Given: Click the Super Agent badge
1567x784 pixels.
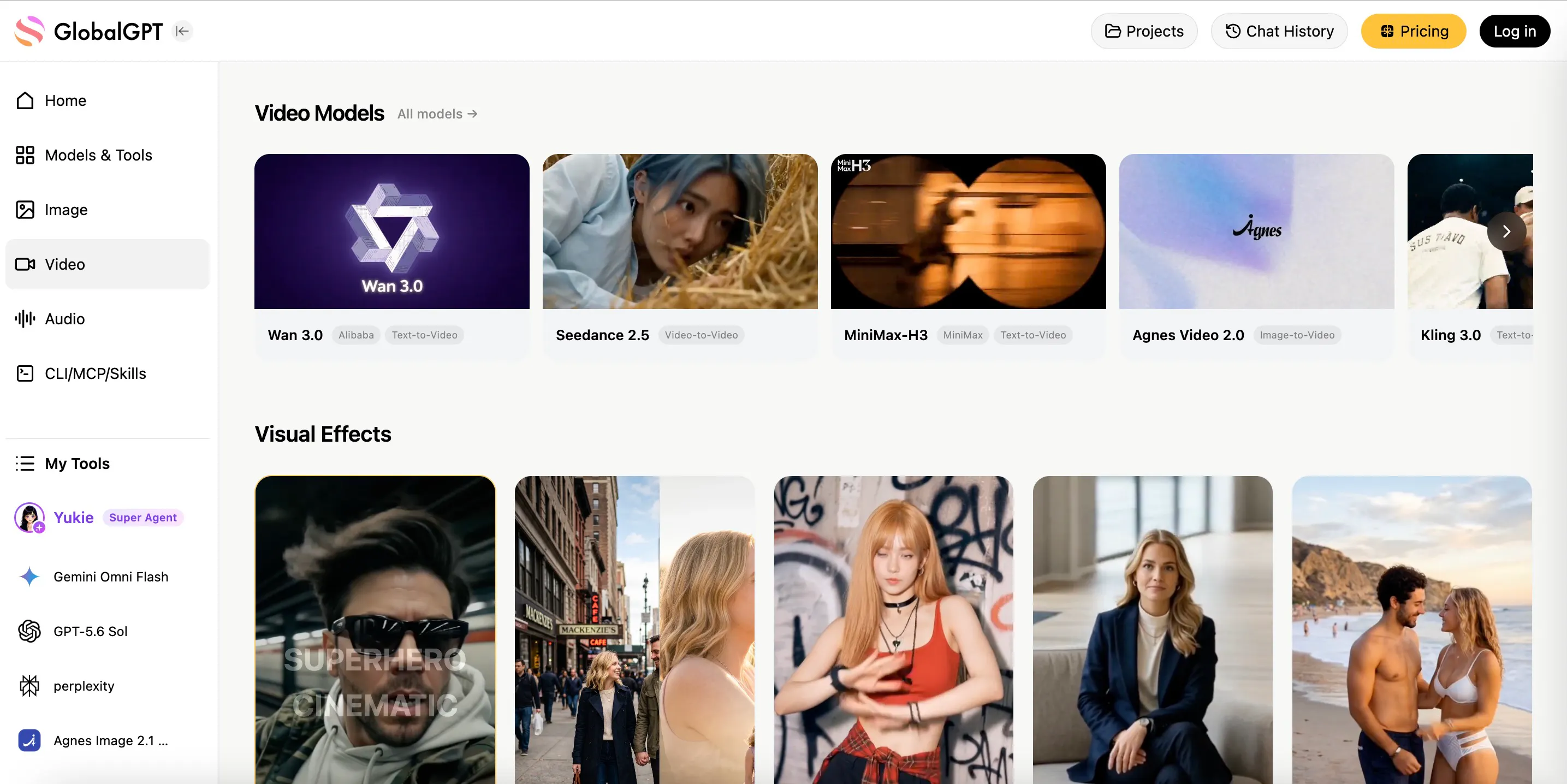Looking at the screenshot, I should [143, 518].
